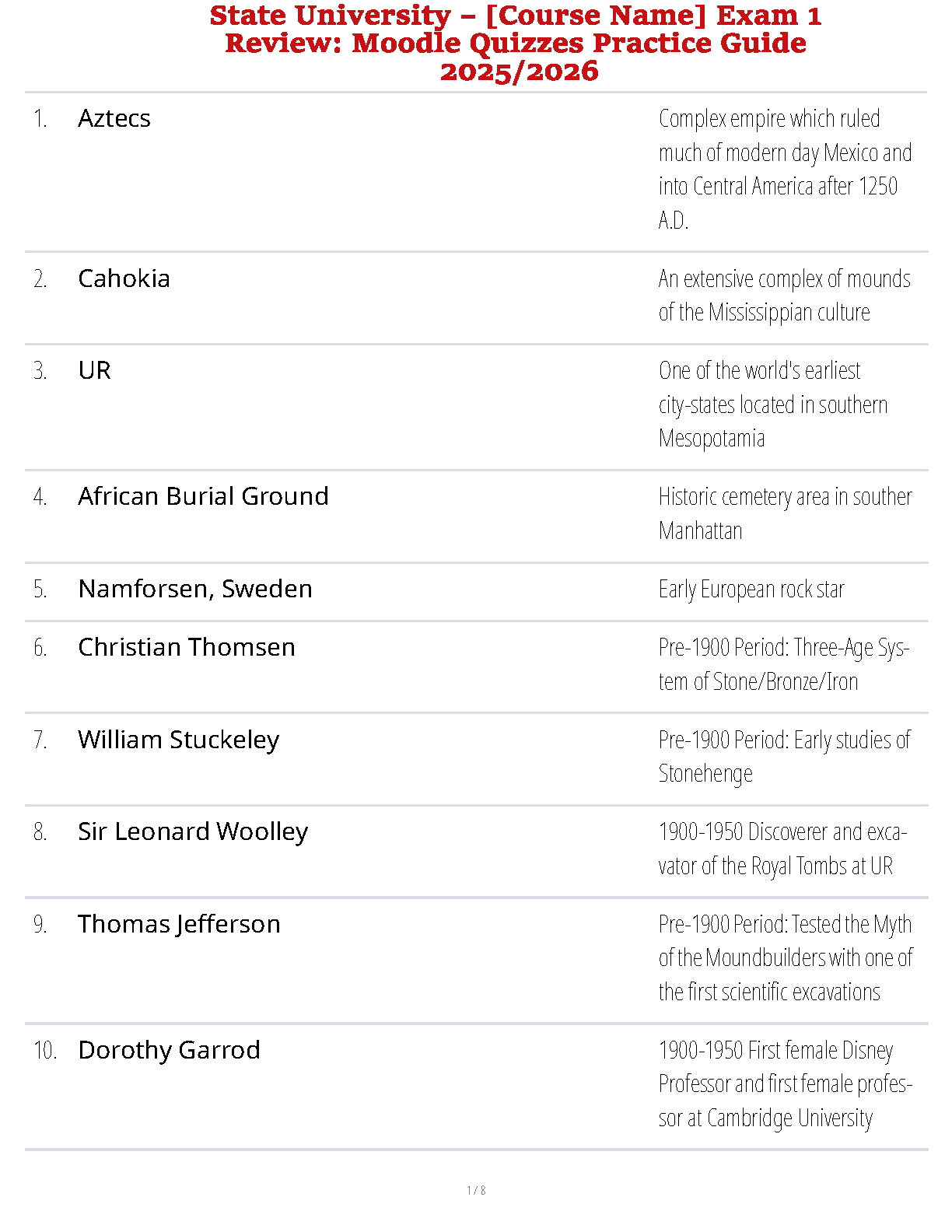This screenshot has width=952, height=1232.
Task: Click the Aztecs definition about complex empire
Action: pos(786,170)
